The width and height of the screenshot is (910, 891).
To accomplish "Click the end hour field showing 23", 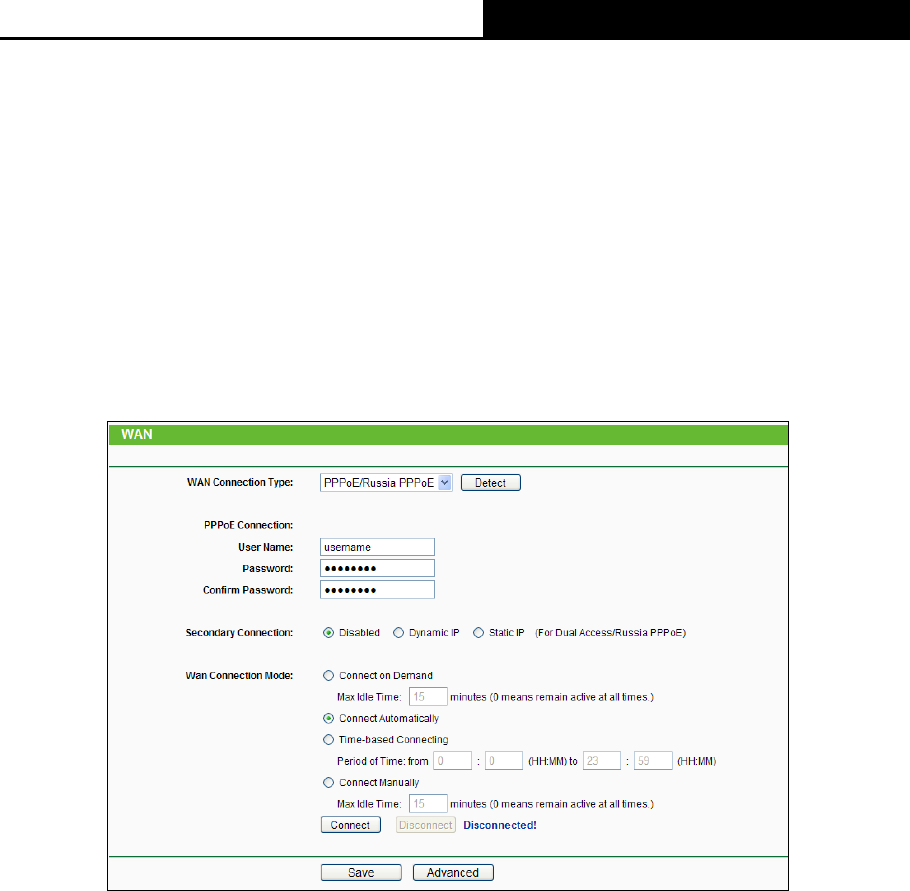I will click(x=602, y=761).
